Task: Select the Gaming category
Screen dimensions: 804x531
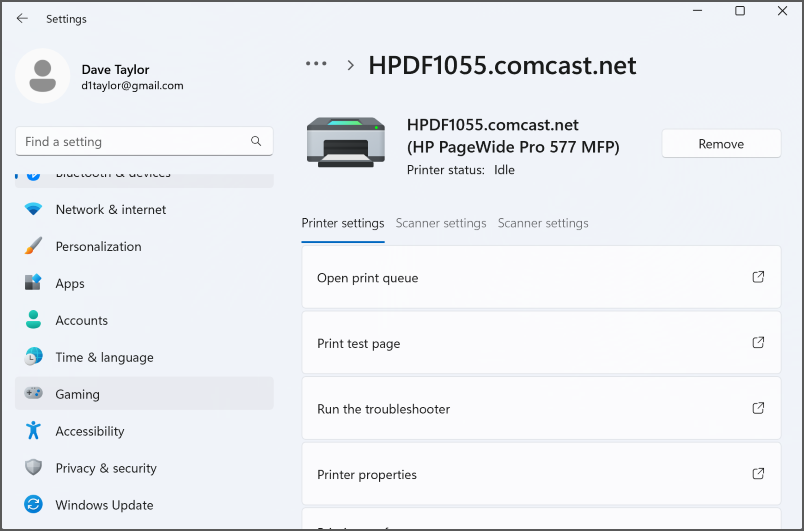Action: (x=144, y=394)
